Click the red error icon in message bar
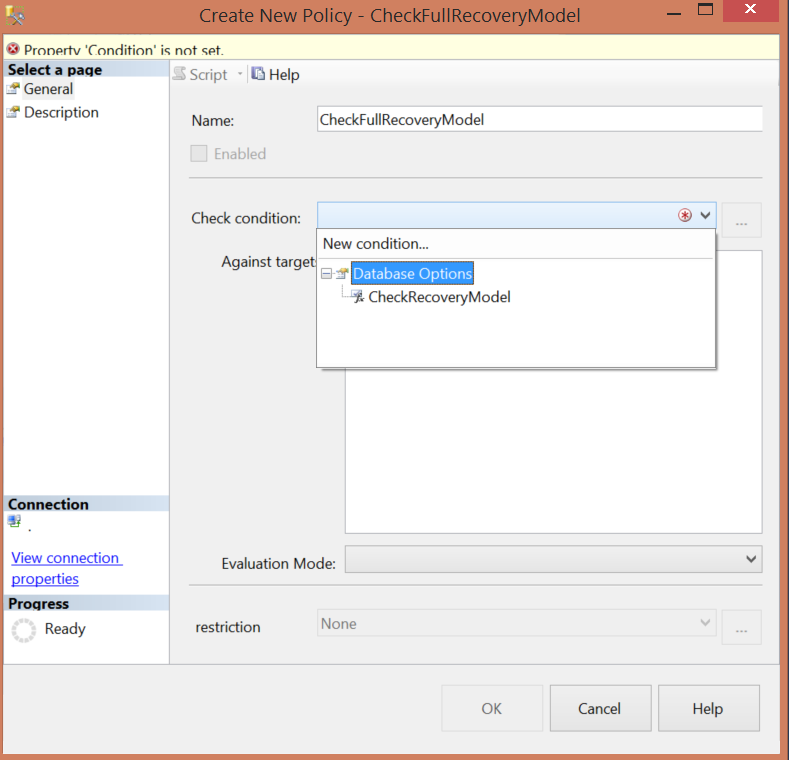789x760 pixels. (13, 49)
